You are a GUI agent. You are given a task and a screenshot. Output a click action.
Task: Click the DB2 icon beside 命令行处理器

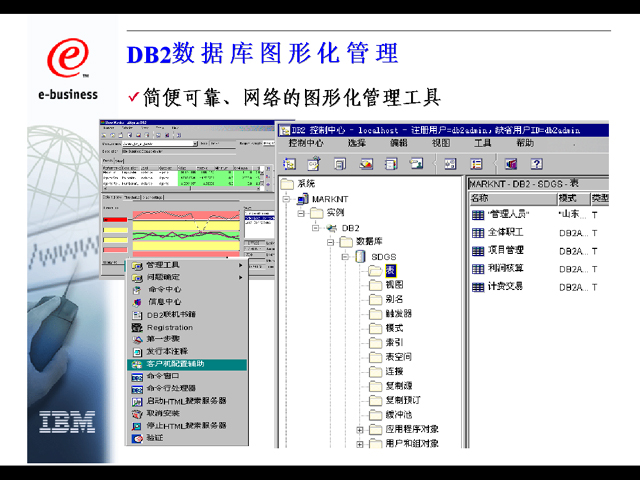[137, 389]
